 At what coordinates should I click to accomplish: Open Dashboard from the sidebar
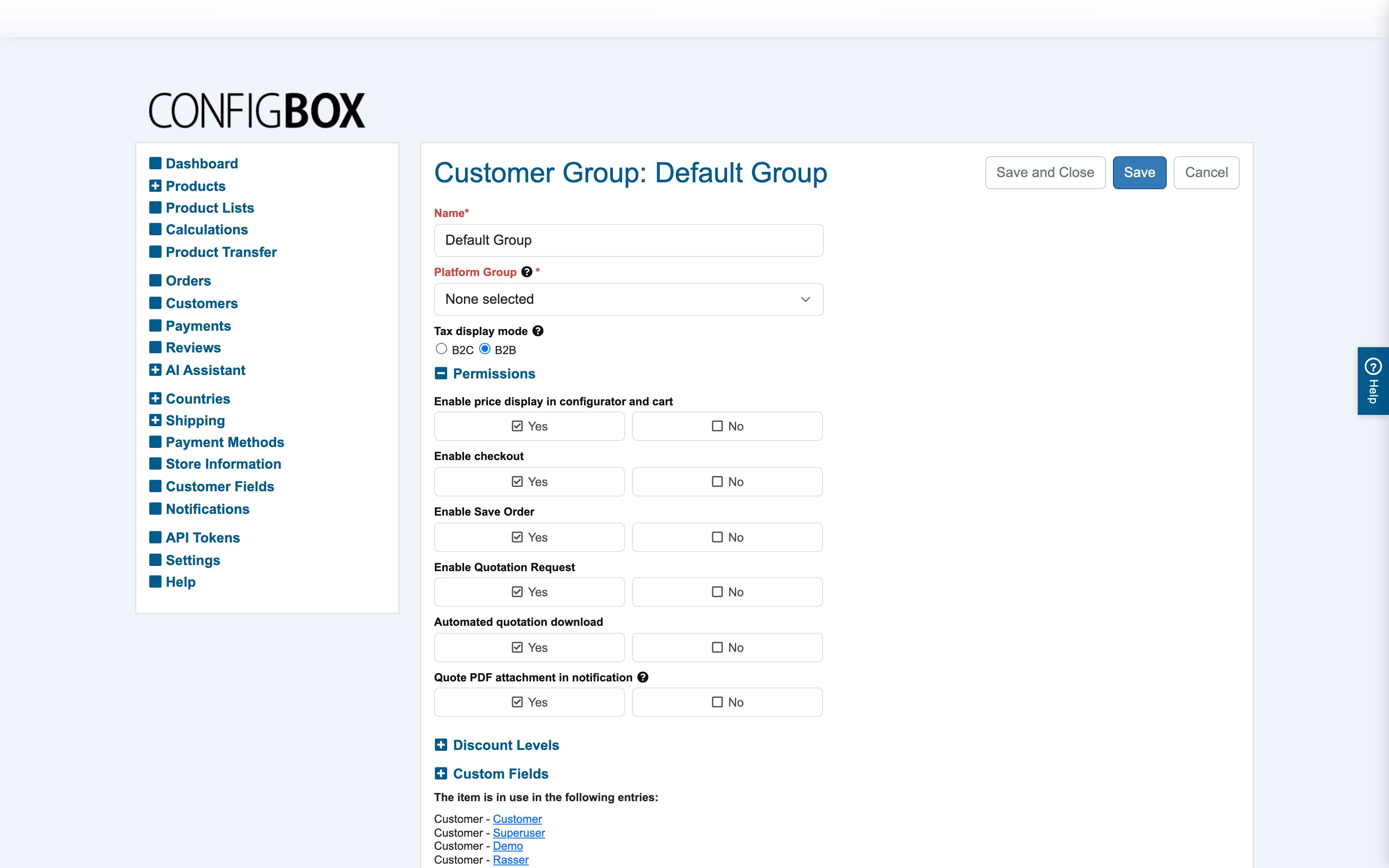point(201,164)
